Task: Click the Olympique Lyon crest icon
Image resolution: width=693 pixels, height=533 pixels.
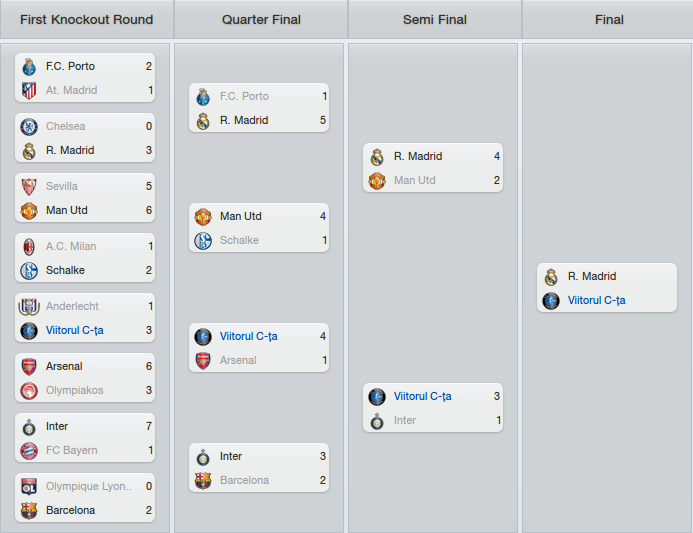Action: tap(29, 487)
